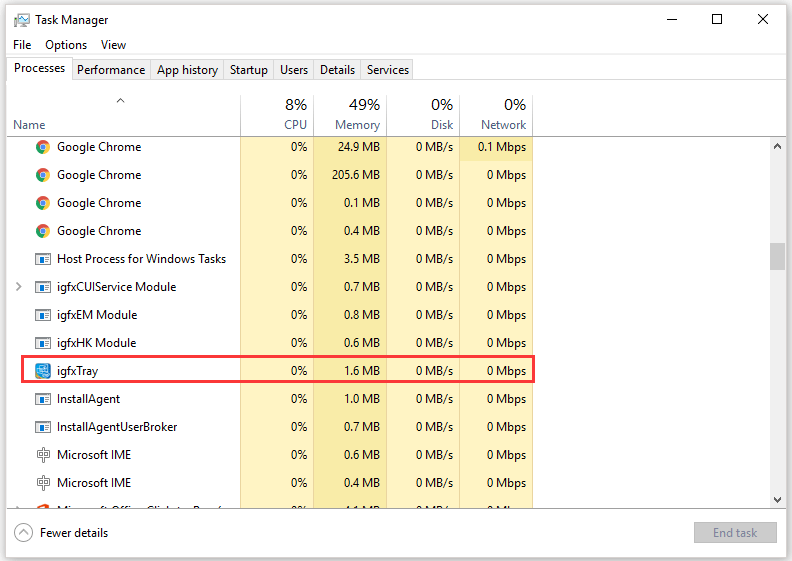Viewport: 792px width, 561px height.
Task: Sort processes by the CPU column
Action: point(277,115)
